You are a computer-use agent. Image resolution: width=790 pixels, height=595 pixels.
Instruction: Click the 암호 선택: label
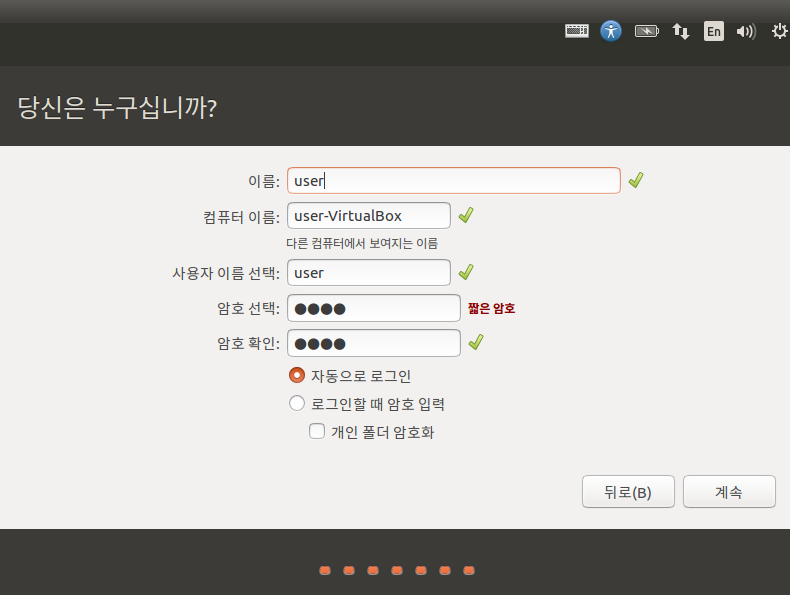pos(248,308)
